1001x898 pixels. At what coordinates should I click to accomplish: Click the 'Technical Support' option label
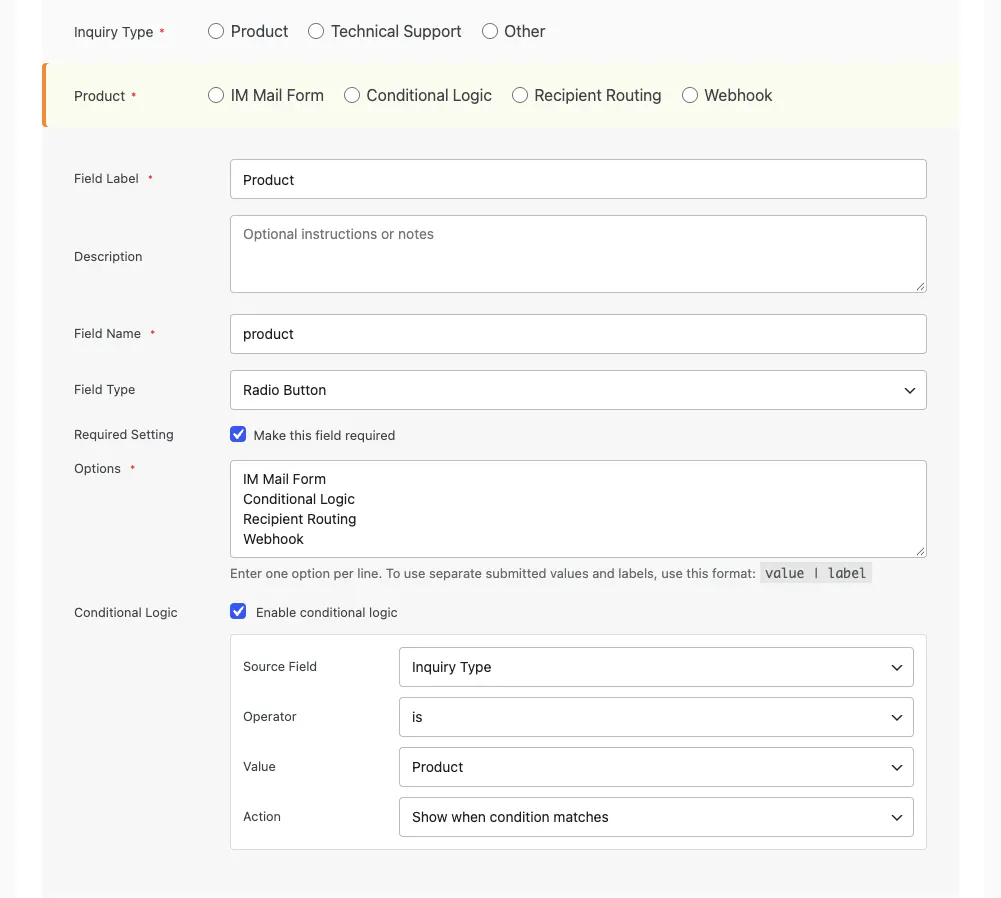click(396, 31)
